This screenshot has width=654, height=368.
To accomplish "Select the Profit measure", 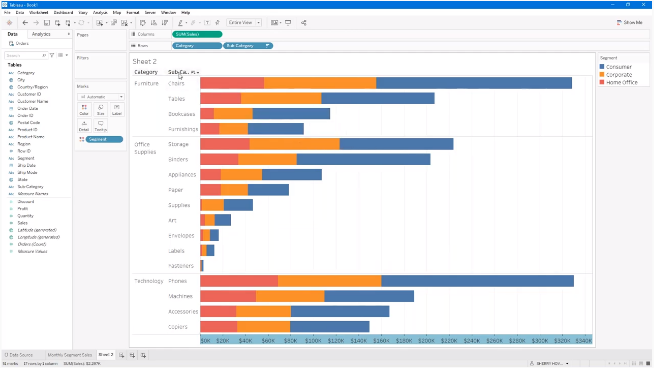I will pyautogui.click(x=23, y=209).
